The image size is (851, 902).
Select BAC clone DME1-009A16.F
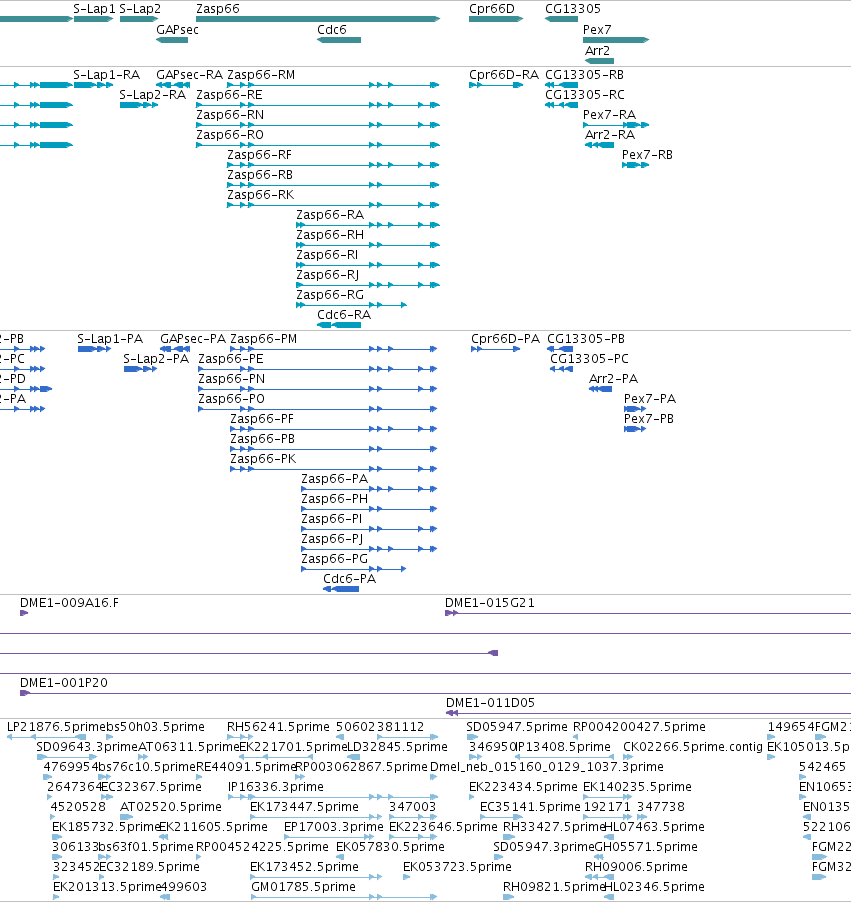click(x=70, y=603)
